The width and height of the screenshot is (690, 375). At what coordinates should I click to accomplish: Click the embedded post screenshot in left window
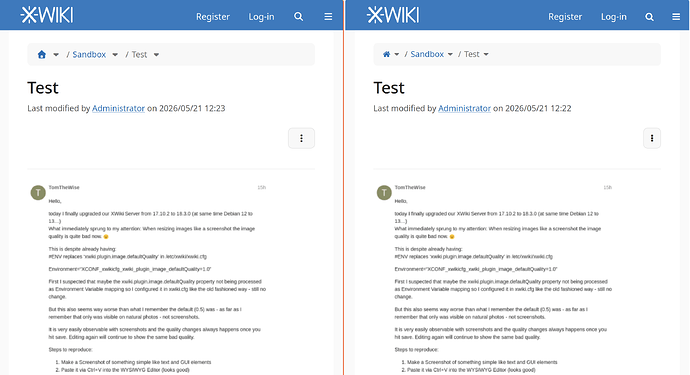click(148, 277)
